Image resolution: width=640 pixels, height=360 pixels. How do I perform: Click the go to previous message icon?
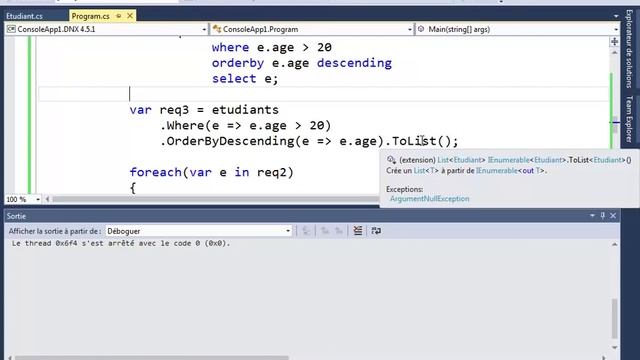tap(325, 231)
